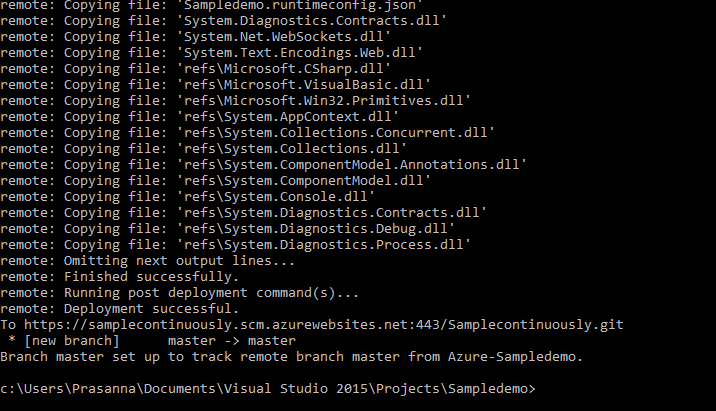
Task: Click the samplecontinuously.scm.azurewebsites.net git URL
Action: (324, 325)
